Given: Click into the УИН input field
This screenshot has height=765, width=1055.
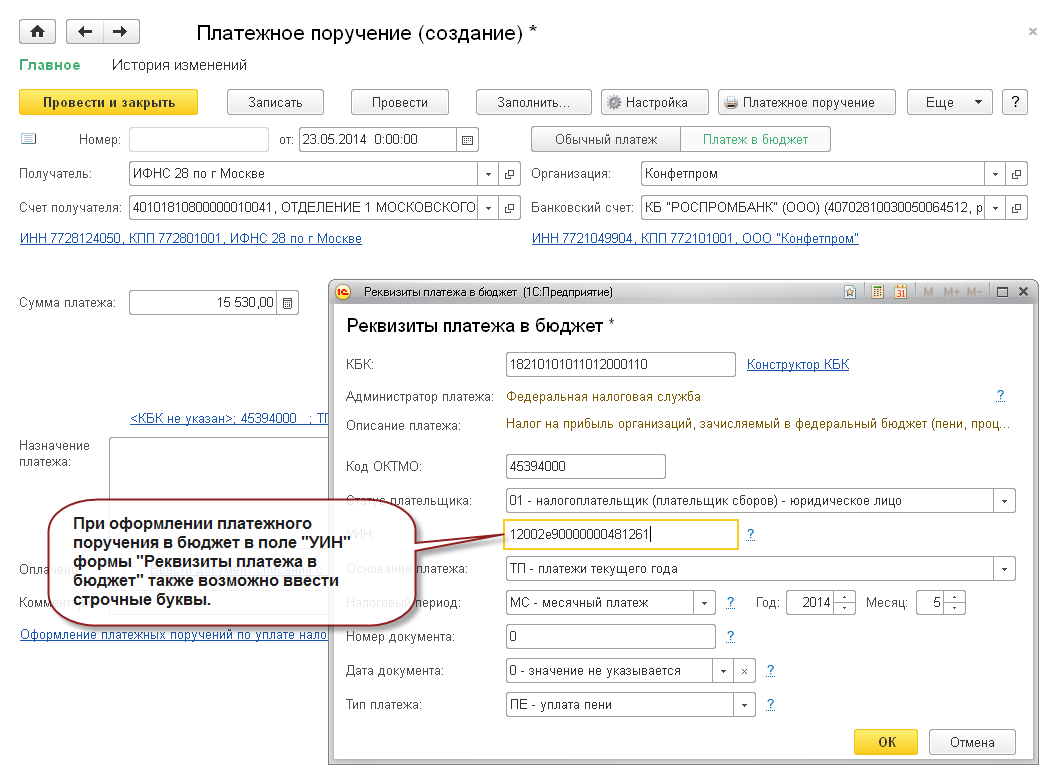Looking at the screenshot, I should point(620,534).
